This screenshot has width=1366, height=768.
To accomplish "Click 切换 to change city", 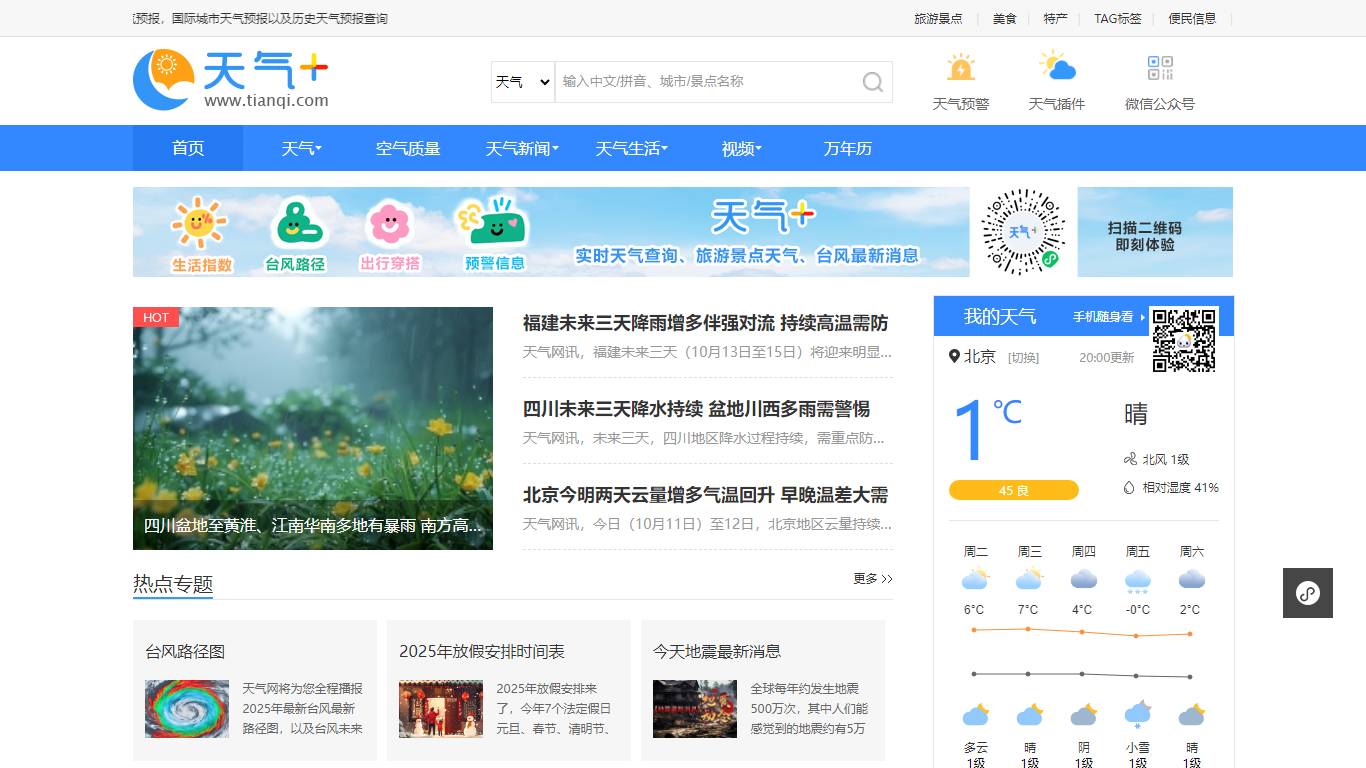I will tap(1023, 357).
